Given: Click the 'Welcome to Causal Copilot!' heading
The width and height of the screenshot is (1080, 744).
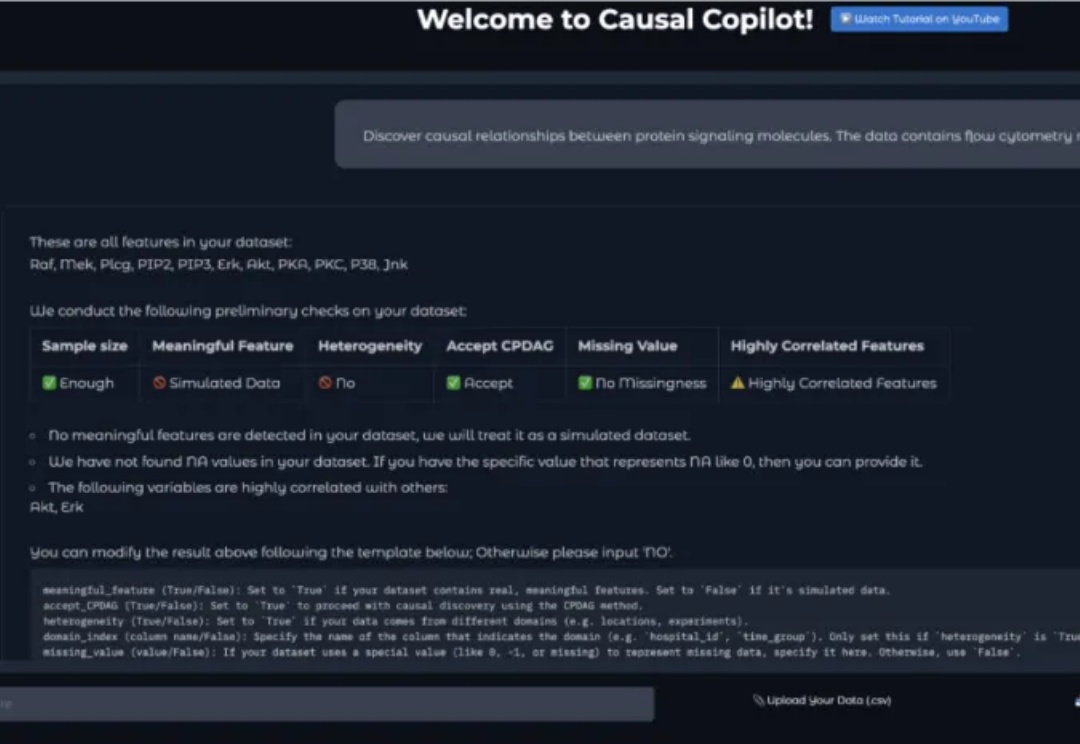Looking at the screenshot, I should [615, 19].
